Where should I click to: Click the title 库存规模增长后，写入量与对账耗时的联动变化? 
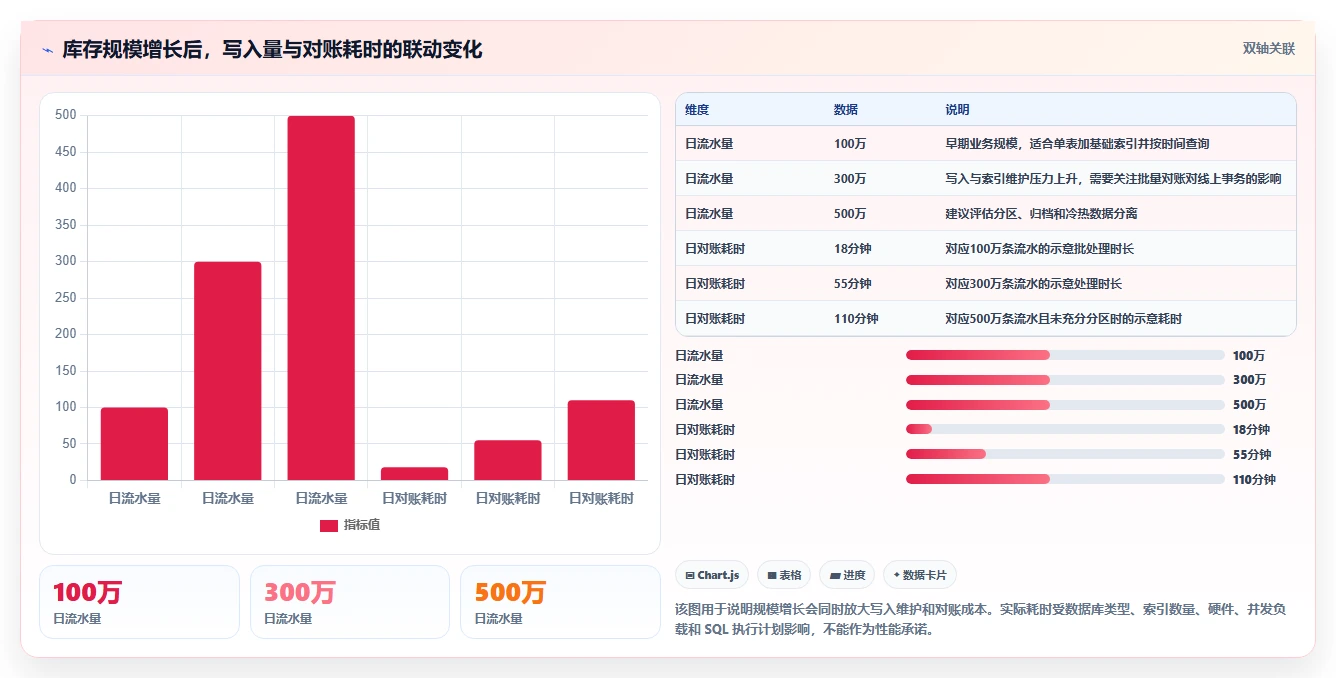pos(272,50)
